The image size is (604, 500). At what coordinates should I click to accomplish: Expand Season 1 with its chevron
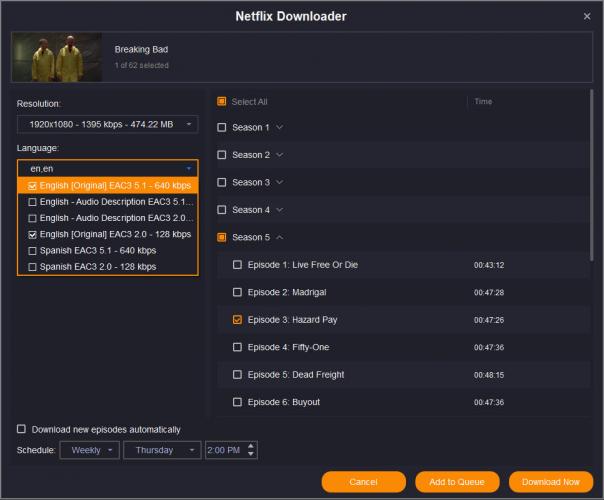280,127
